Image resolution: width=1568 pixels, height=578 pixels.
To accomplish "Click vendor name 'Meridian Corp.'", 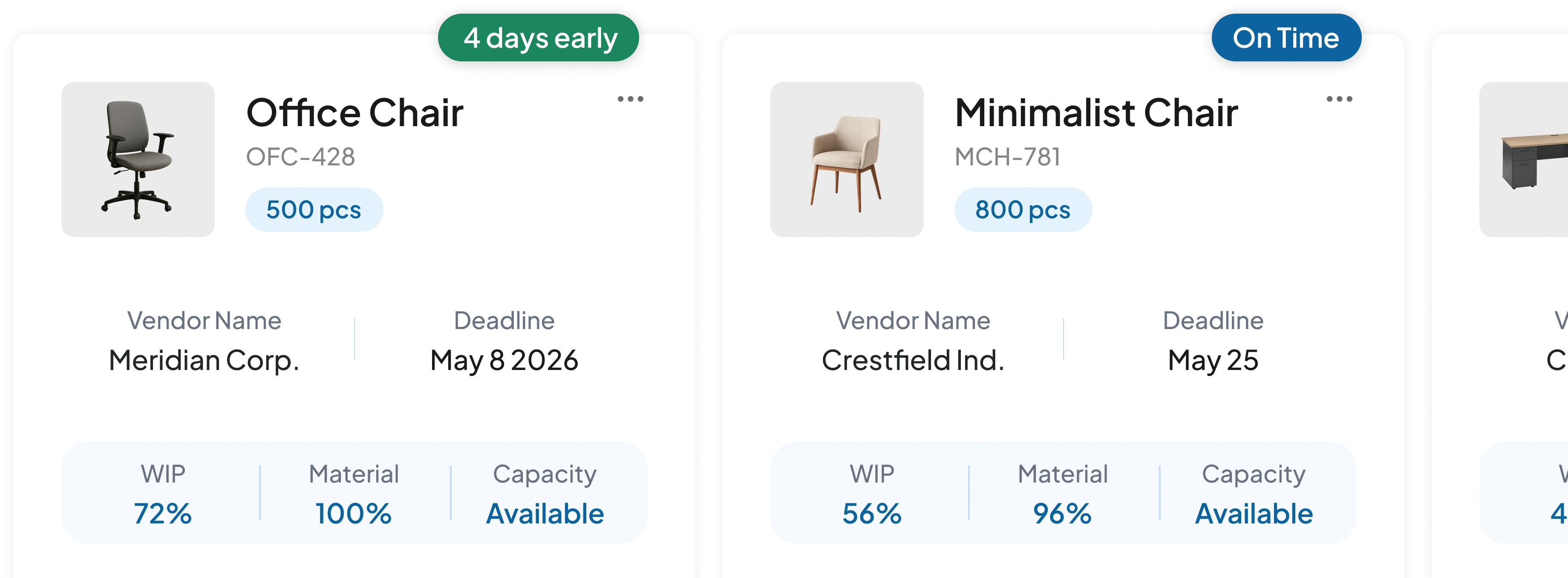I will point(204,360).
